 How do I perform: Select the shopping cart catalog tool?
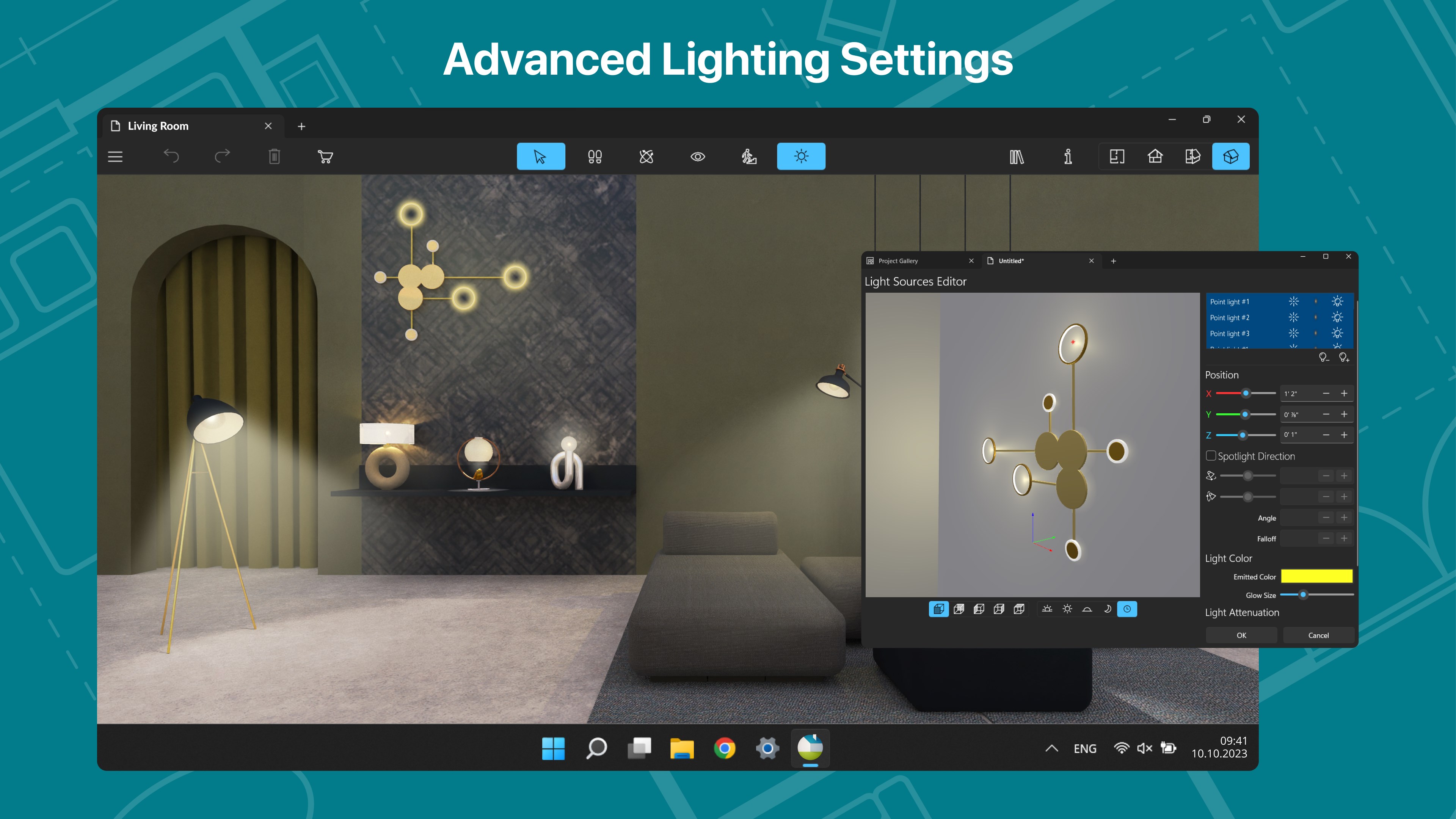325,157
